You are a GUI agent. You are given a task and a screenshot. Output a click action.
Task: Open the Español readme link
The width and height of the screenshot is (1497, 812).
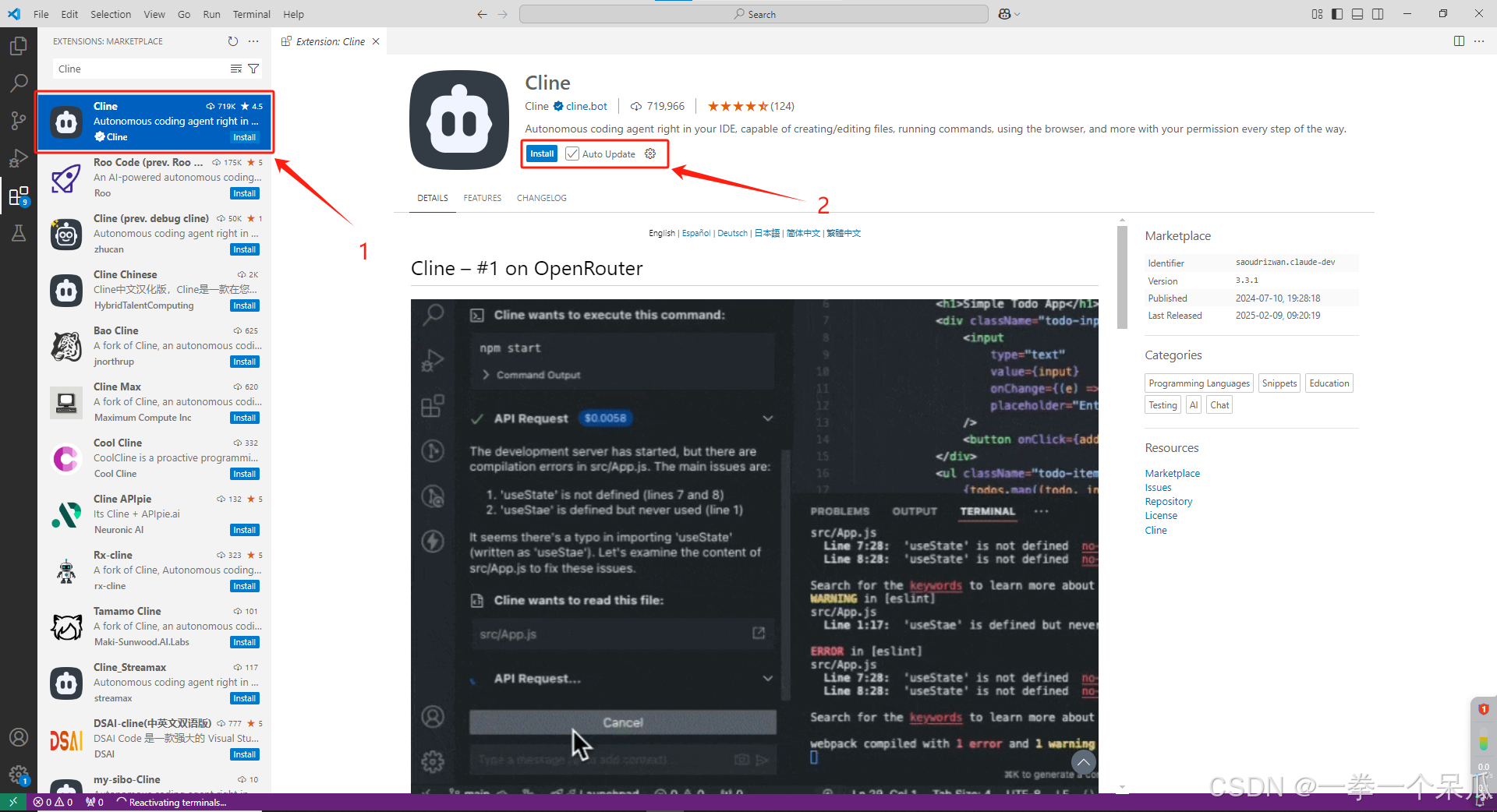tap(696, 233)
